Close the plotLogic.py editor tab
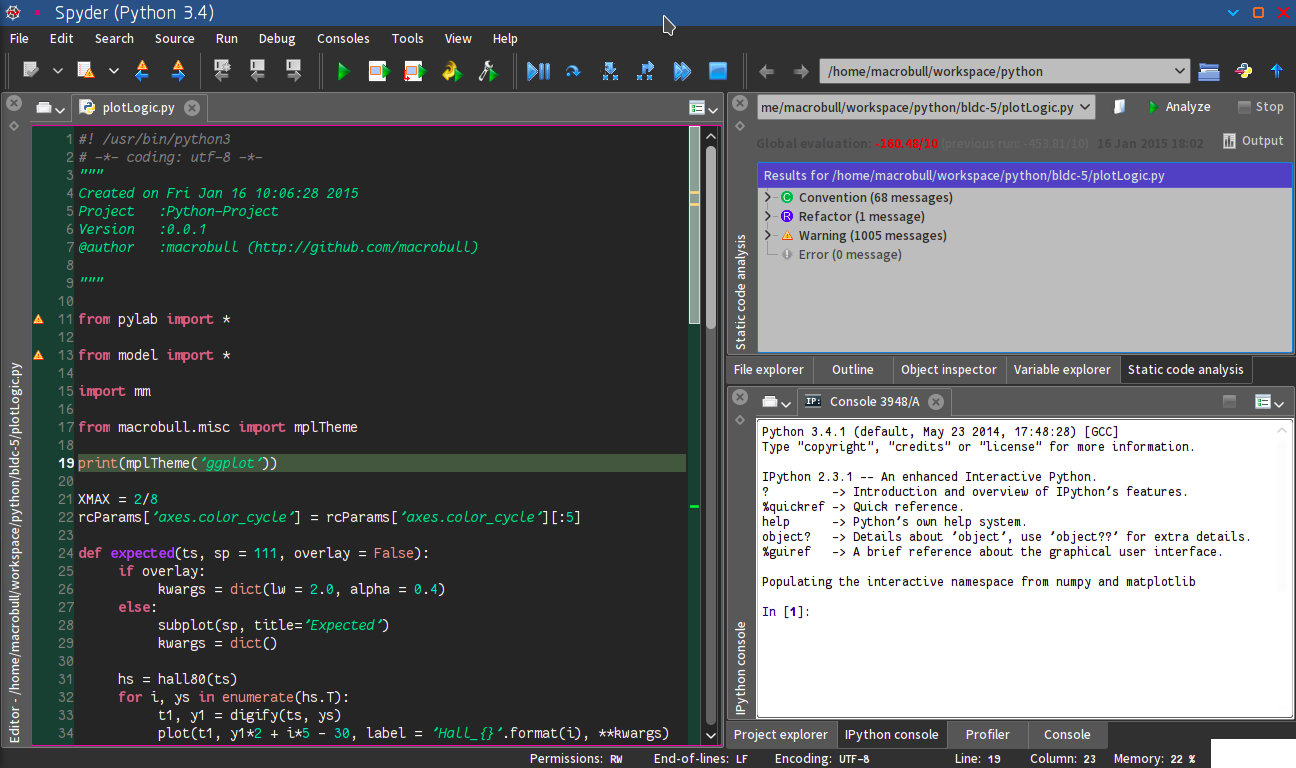The image size is (1296, 768). 192,108
